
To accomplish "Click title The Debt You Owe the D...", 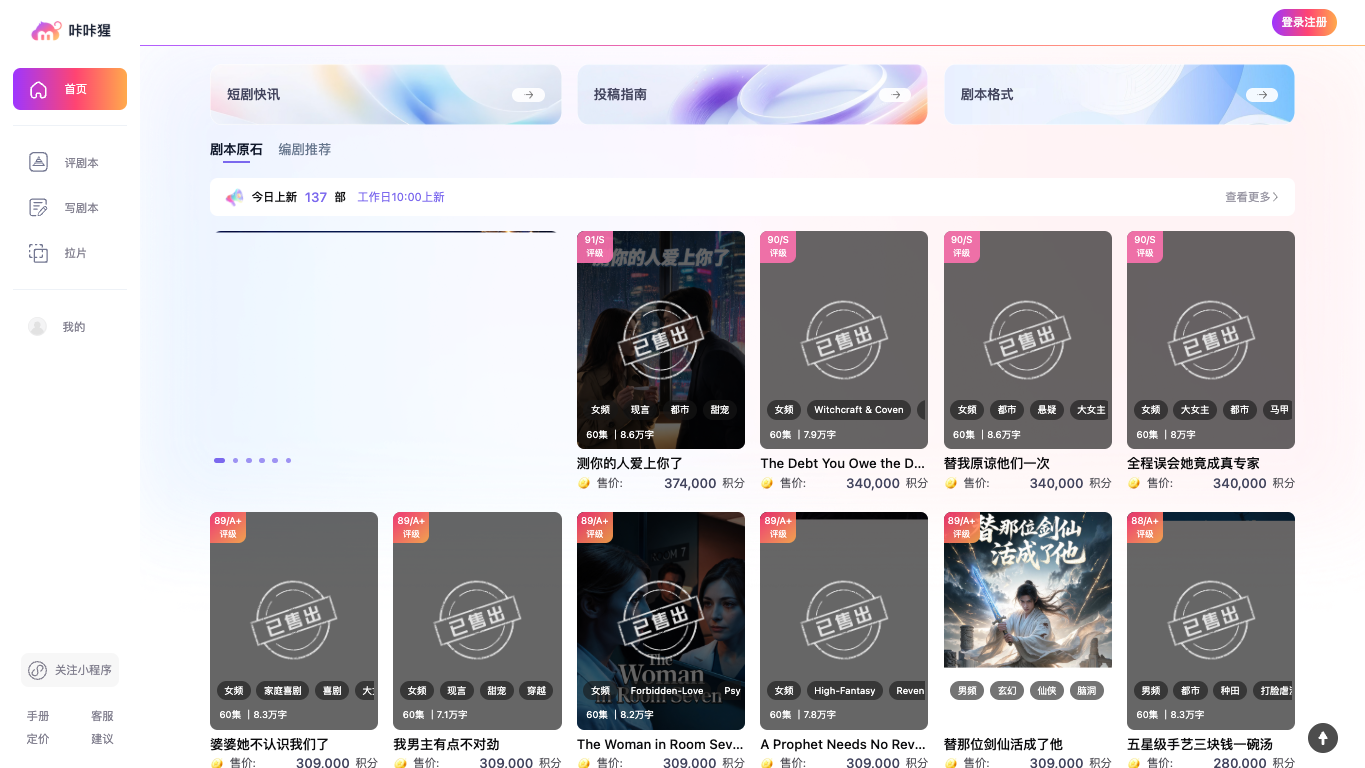I will coord(843,463).
